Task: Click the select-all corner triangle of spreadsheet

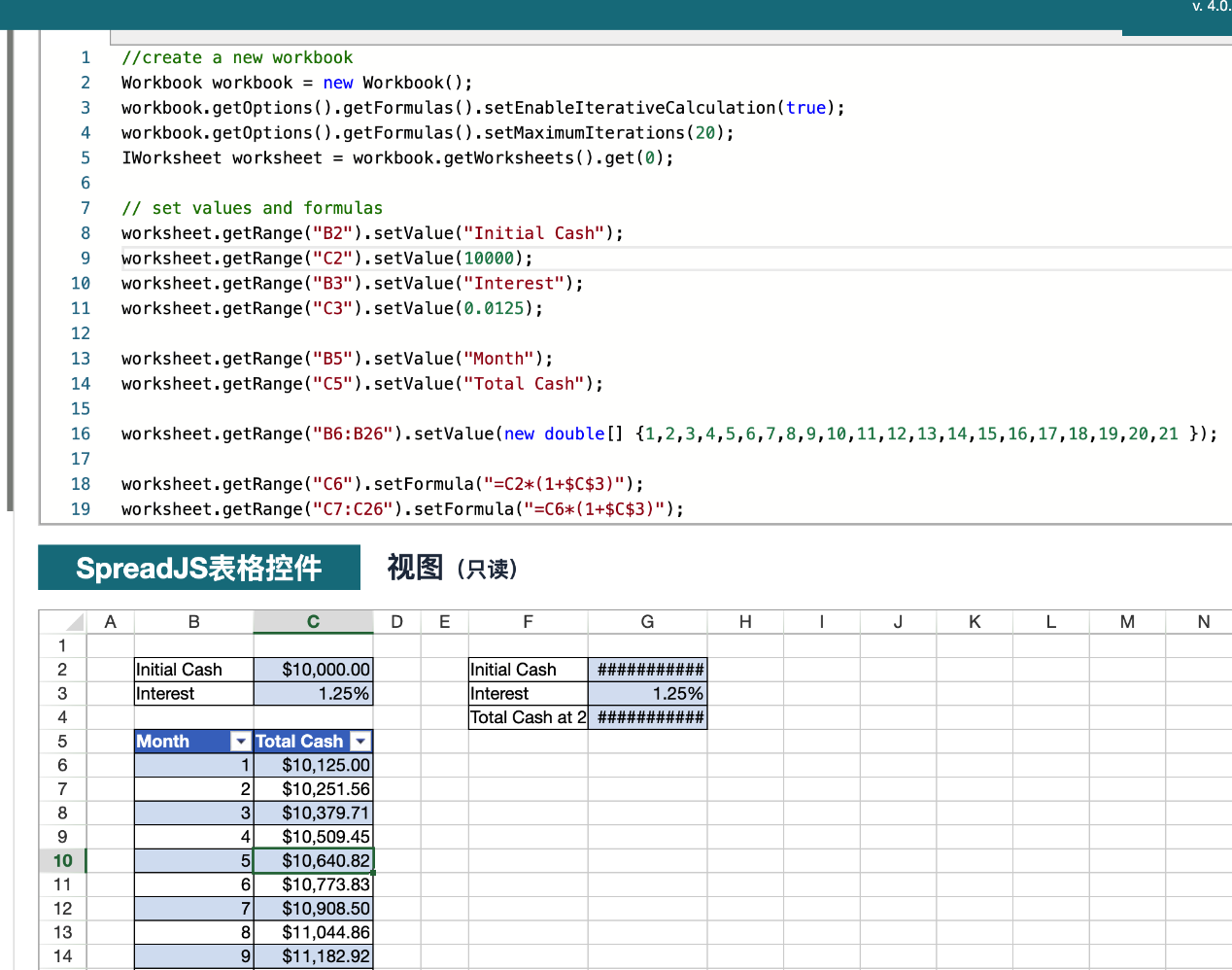Action: (73, 622)
